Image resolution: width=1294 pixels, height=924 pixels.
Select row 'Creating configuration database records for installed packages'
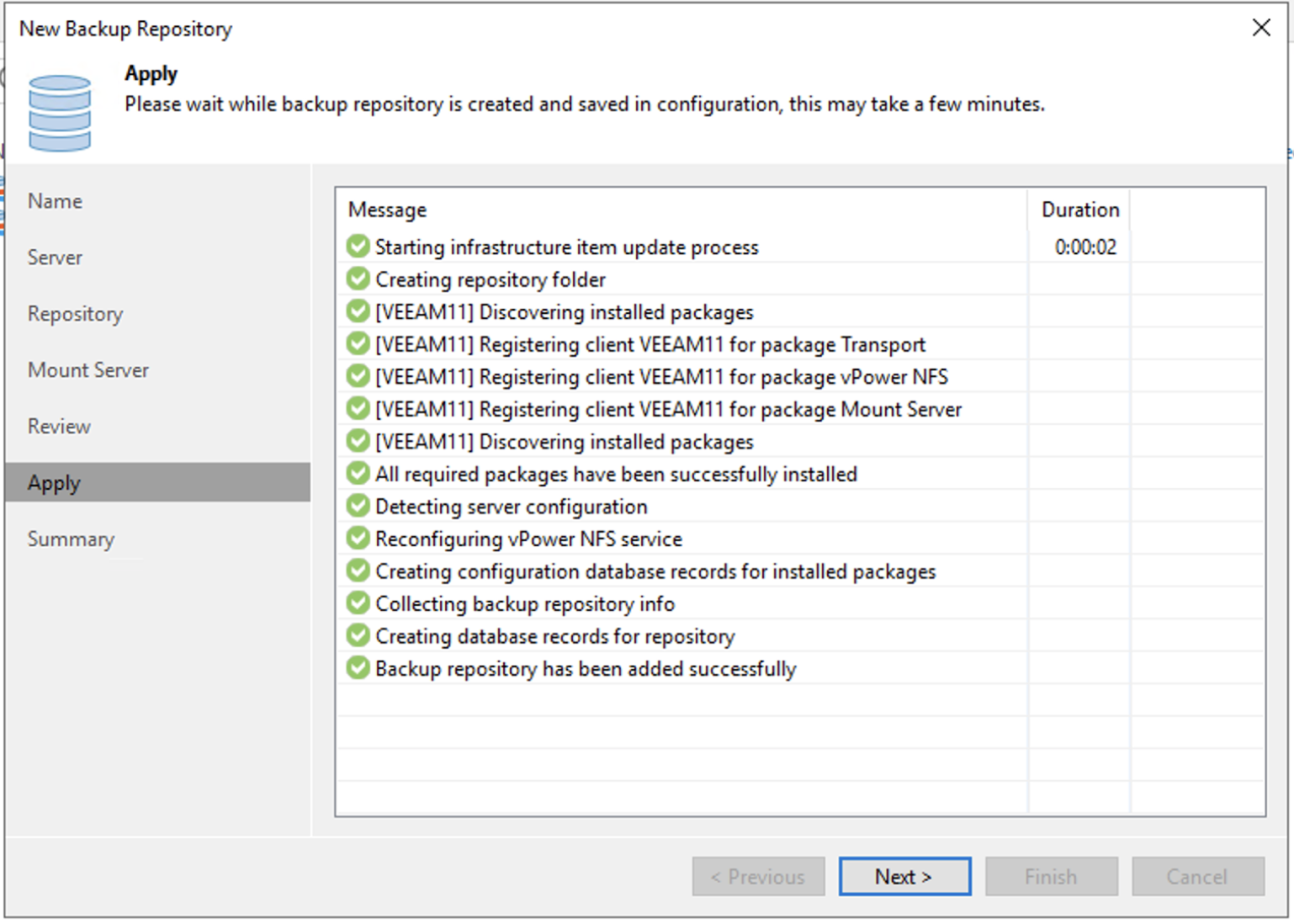pos(800,571)
